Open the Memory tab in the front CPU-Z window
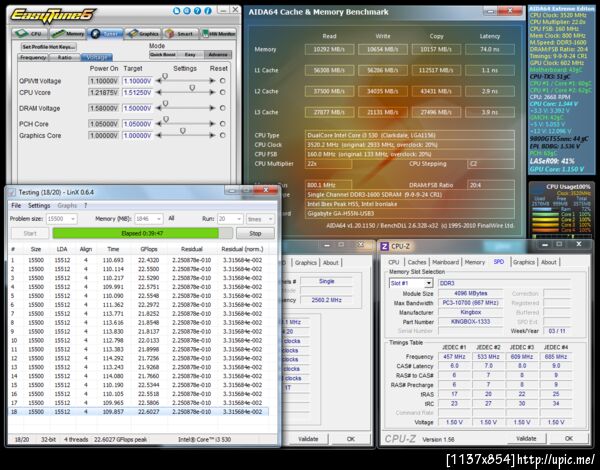The height and width of the screenshot is (470, 600). coord(474,262)
